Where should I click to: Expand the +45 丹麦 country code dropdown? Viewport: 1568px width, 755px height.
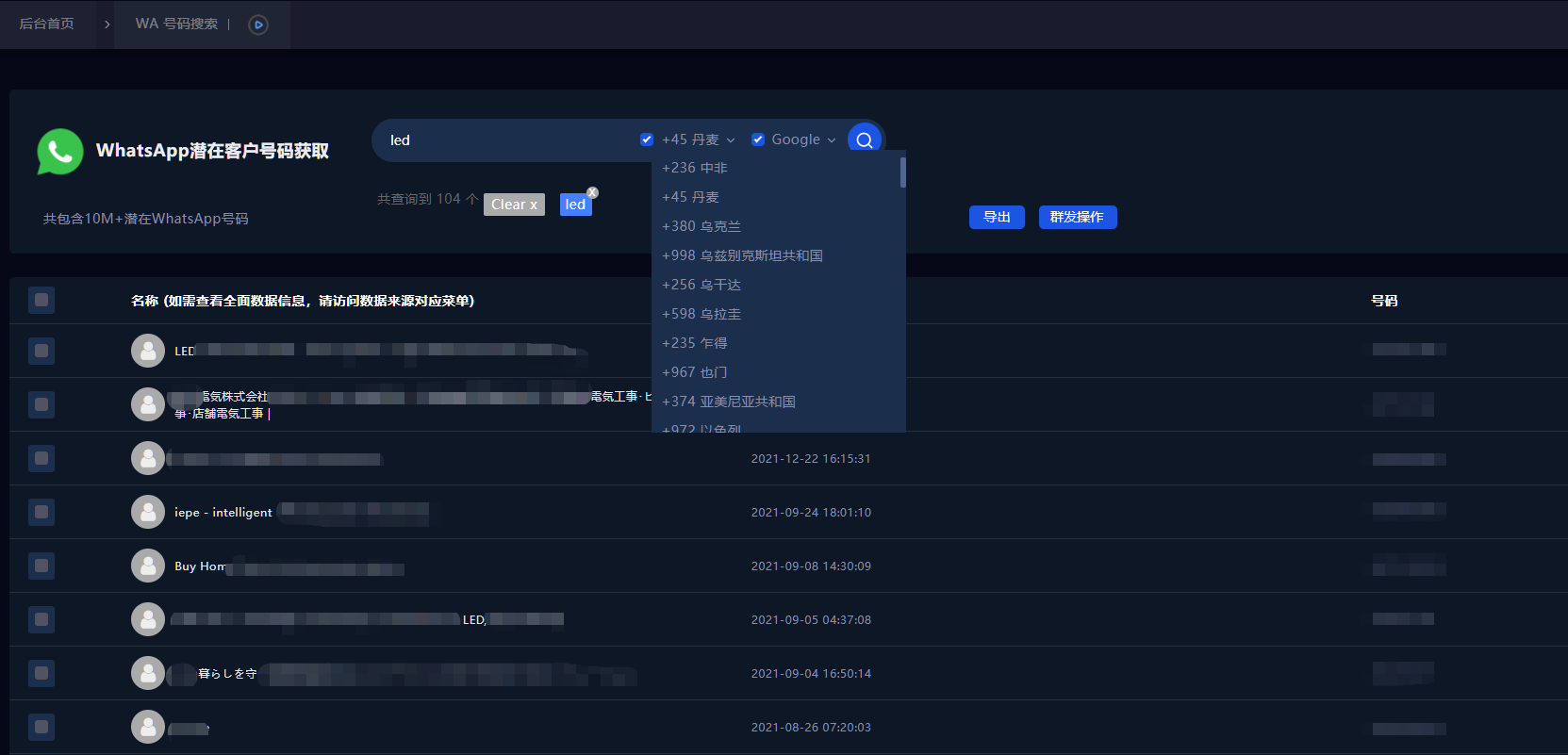730,140
